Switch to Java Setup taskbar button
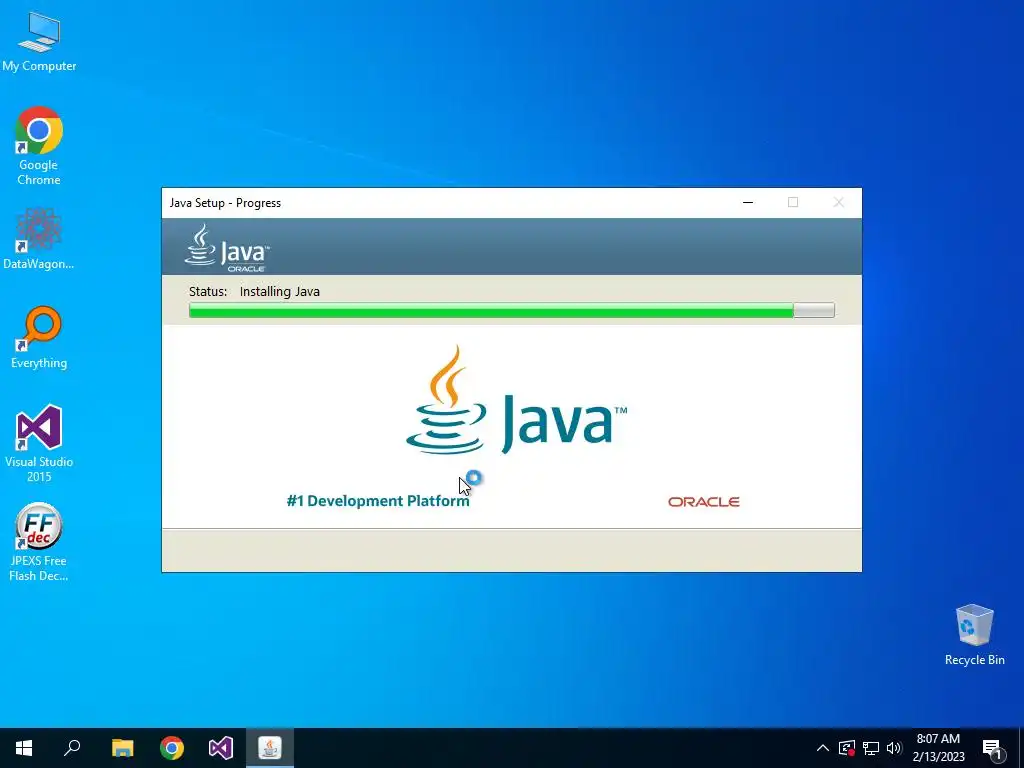Screen dimensions: 1024x768 coord(270,748)
